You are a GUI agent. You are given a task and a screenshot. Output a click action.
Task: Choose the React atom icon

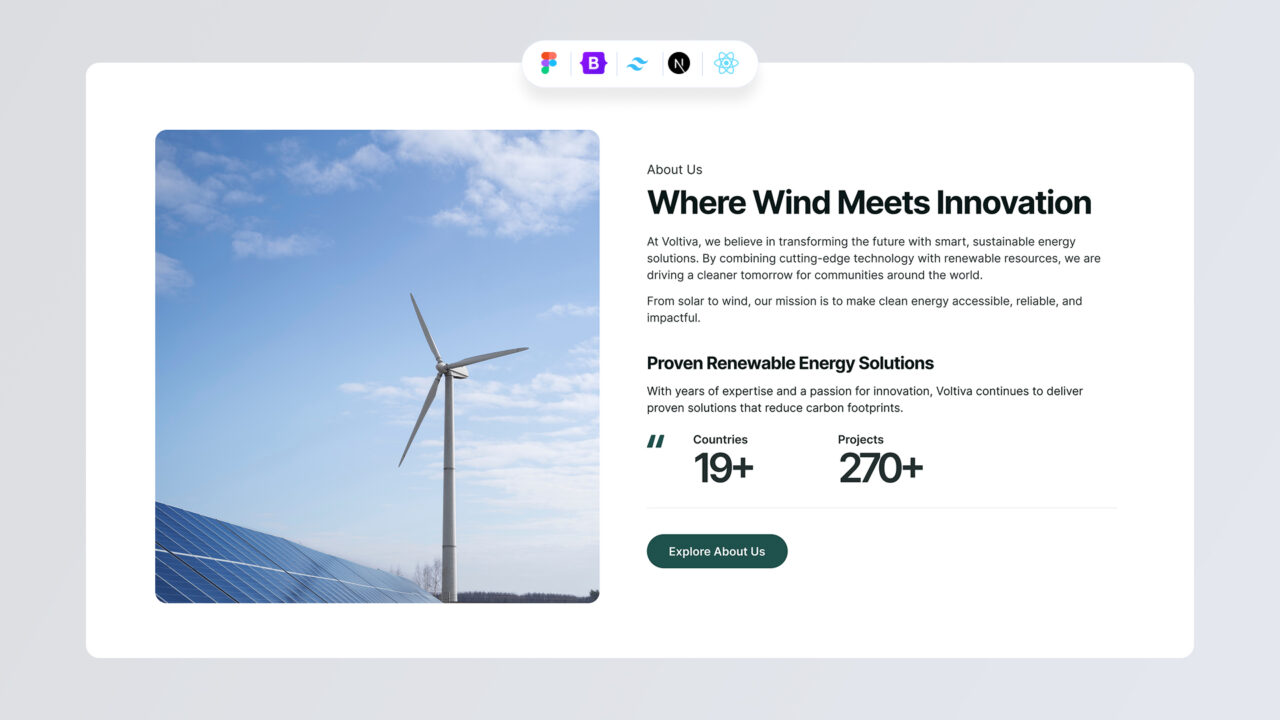726,63
